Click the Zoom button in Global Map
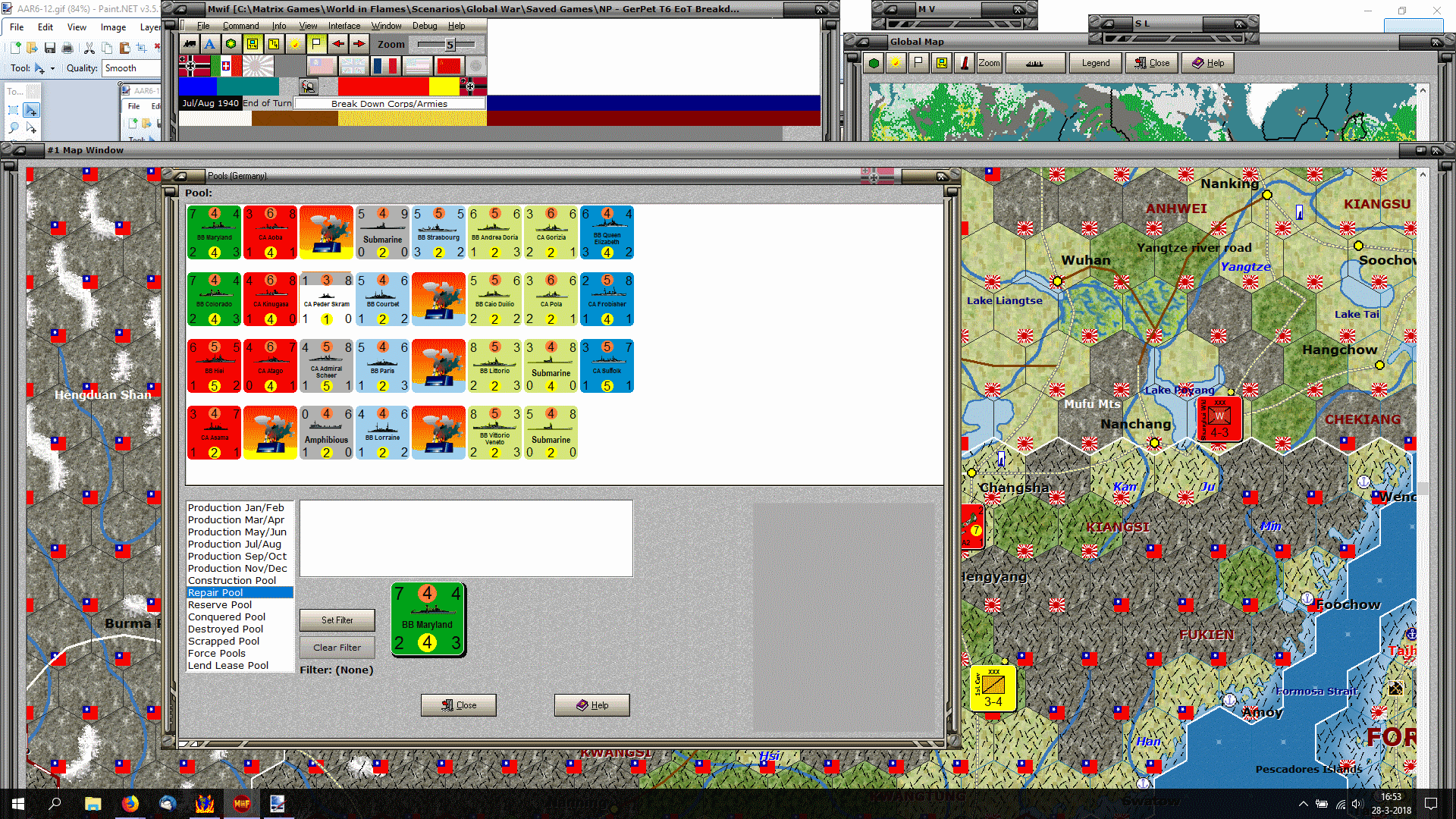The width and height of the screenshot is (1456, 819). pos(989,63)
